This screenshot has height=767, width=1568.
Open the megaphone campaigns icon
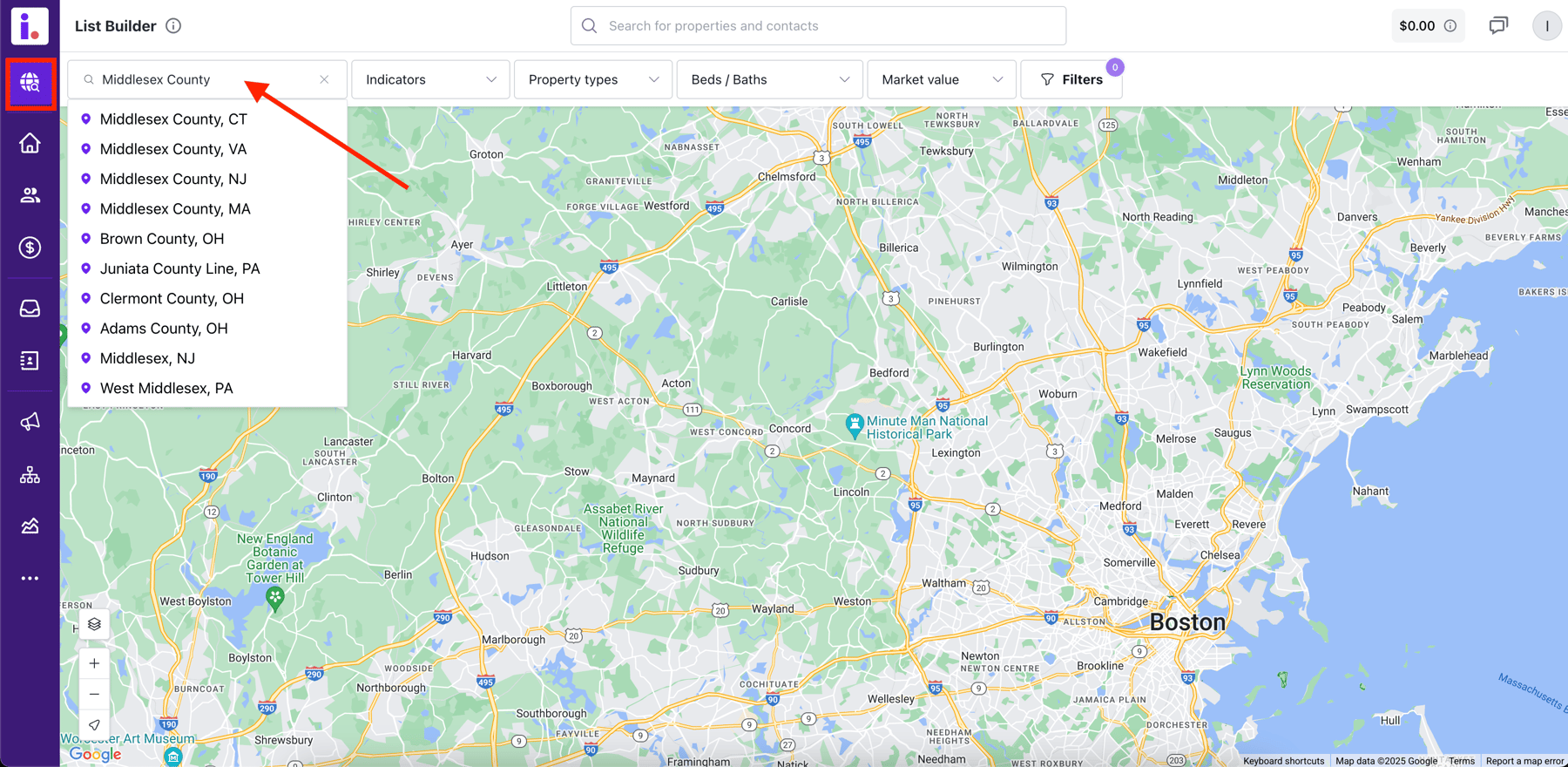pyautogui.click(x=30, y=422)
